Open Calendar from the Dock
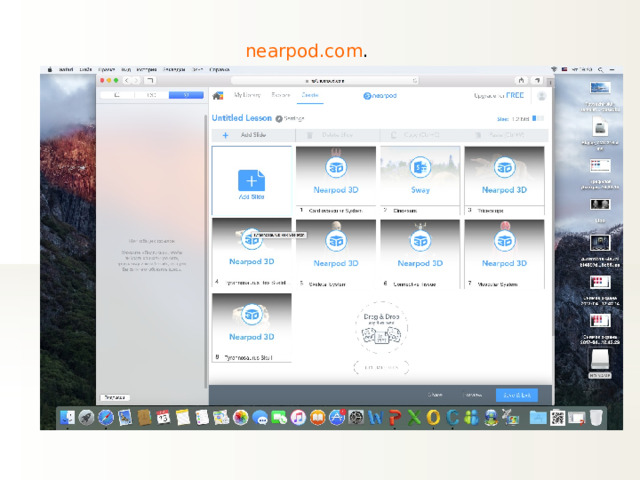The height and width of the screenshot is (480, 640). point(163,418)
